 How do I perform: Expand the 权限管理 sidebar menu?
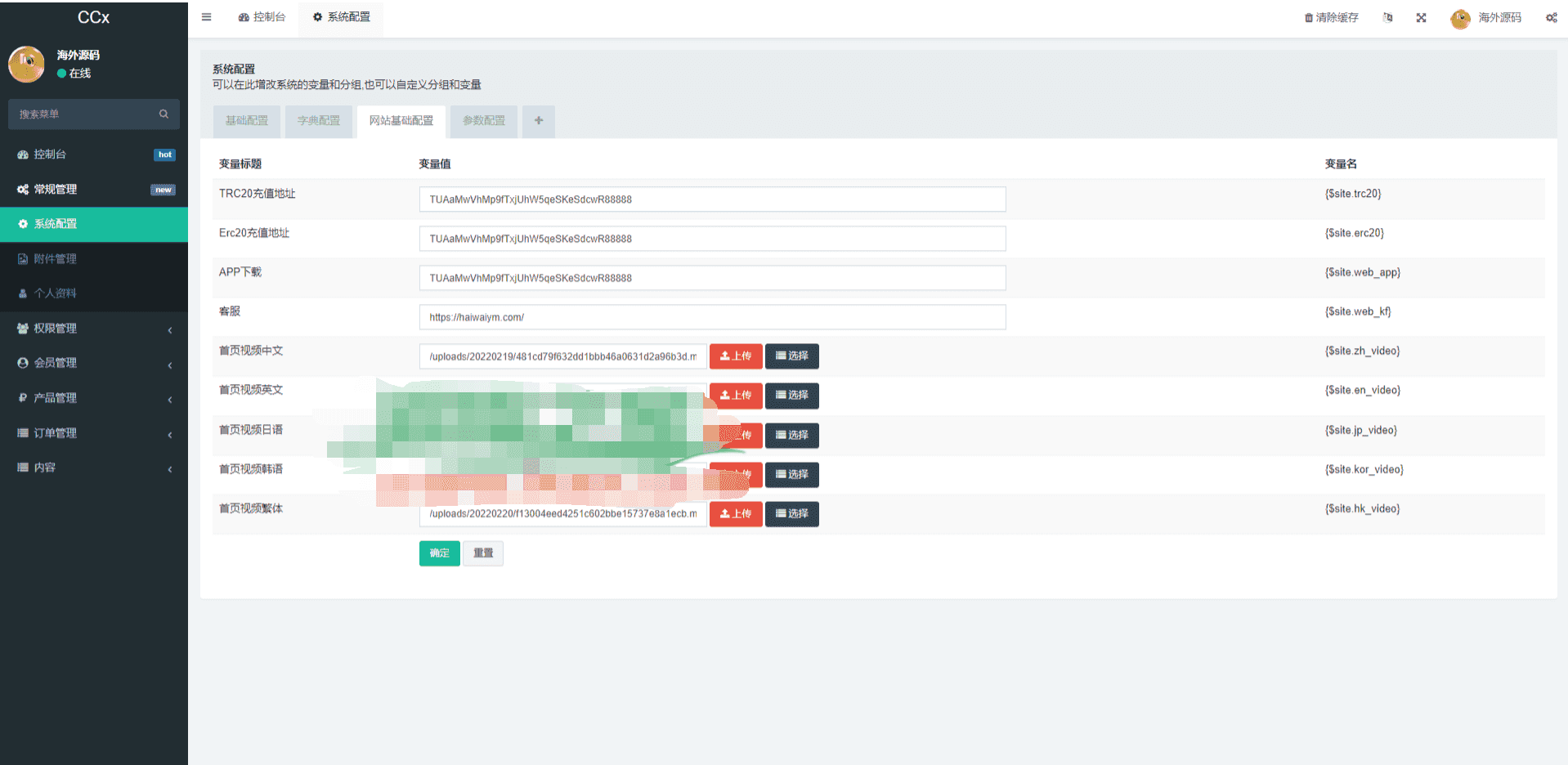(x=93, y=329)
